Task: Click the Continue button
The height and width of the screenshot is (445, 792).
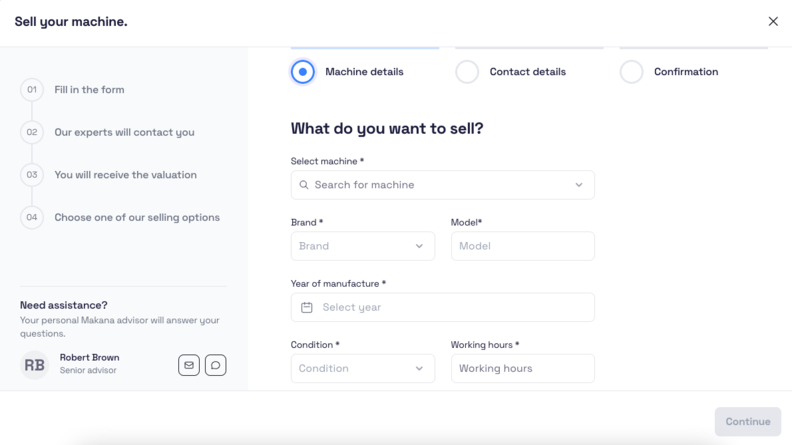Action: tap(748, 421)
